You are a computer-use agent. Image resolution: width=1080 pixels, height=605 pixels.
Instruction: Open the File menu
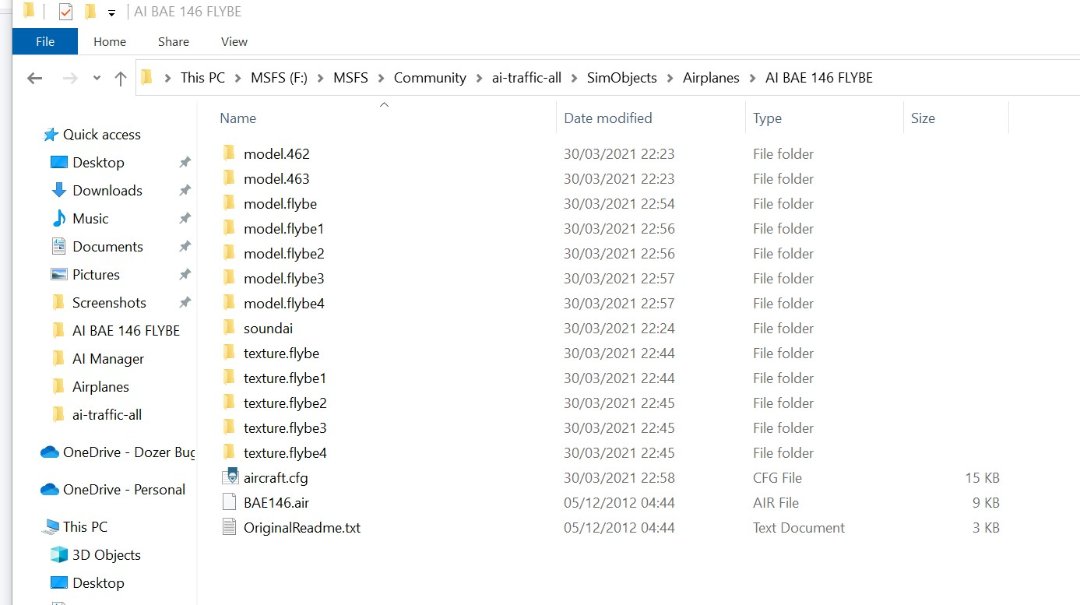pos(45,41)
